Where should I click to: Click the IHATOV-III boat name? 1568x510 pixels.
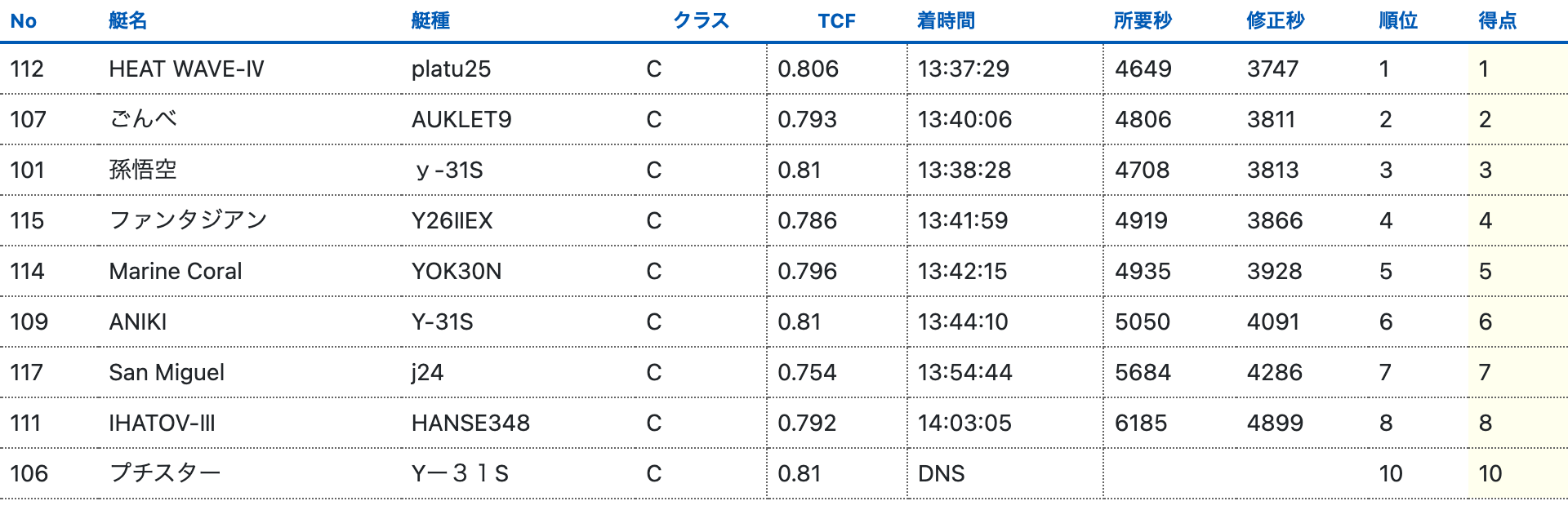[162, 424]
